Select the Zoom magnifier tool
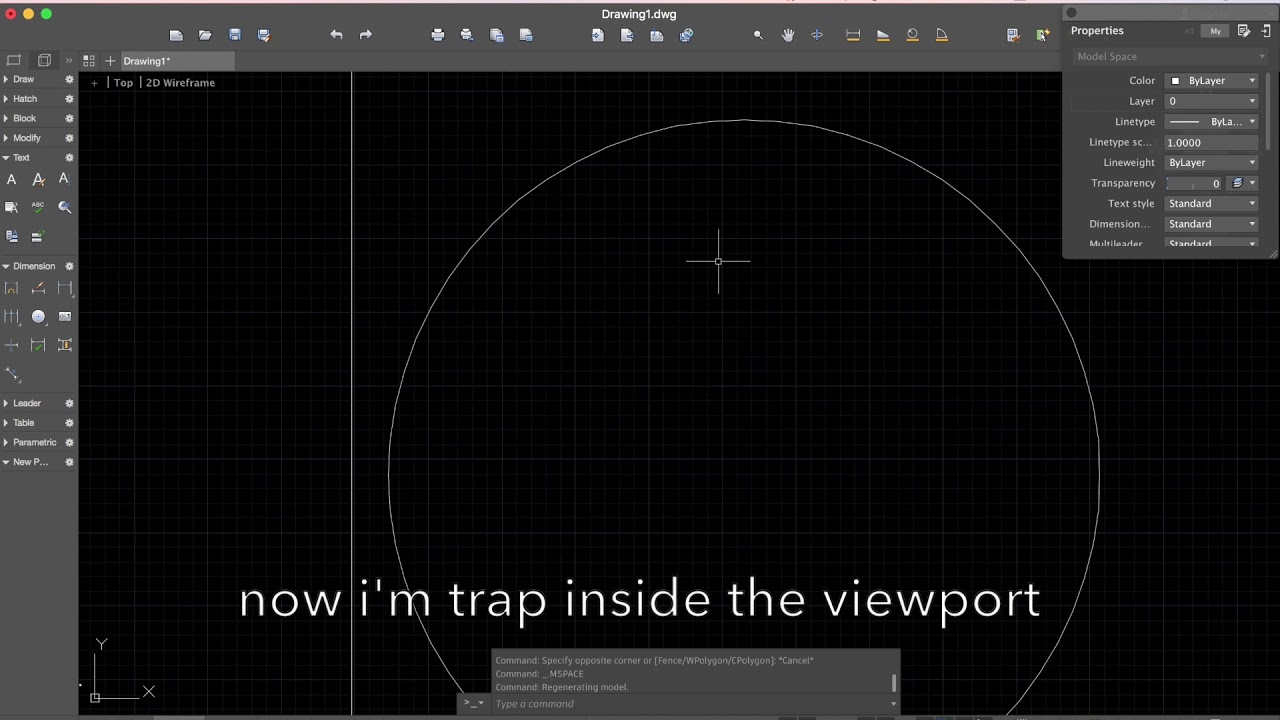Image resolution: width=1280 pixels, height=720 pixels. pyautogui.click(x=758, y=35)
